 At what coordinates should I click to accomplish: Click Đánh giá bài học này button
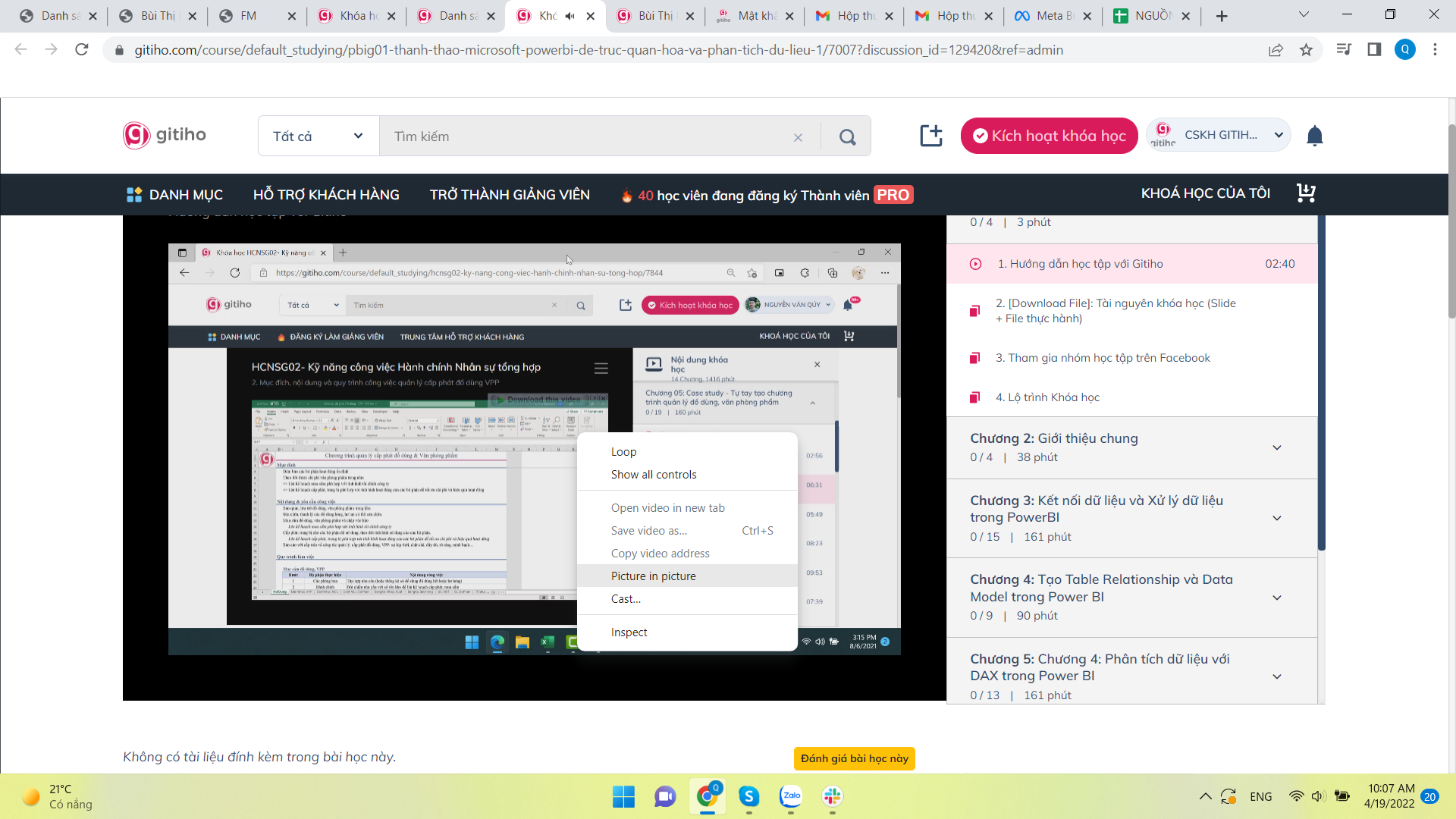point(855,758)
